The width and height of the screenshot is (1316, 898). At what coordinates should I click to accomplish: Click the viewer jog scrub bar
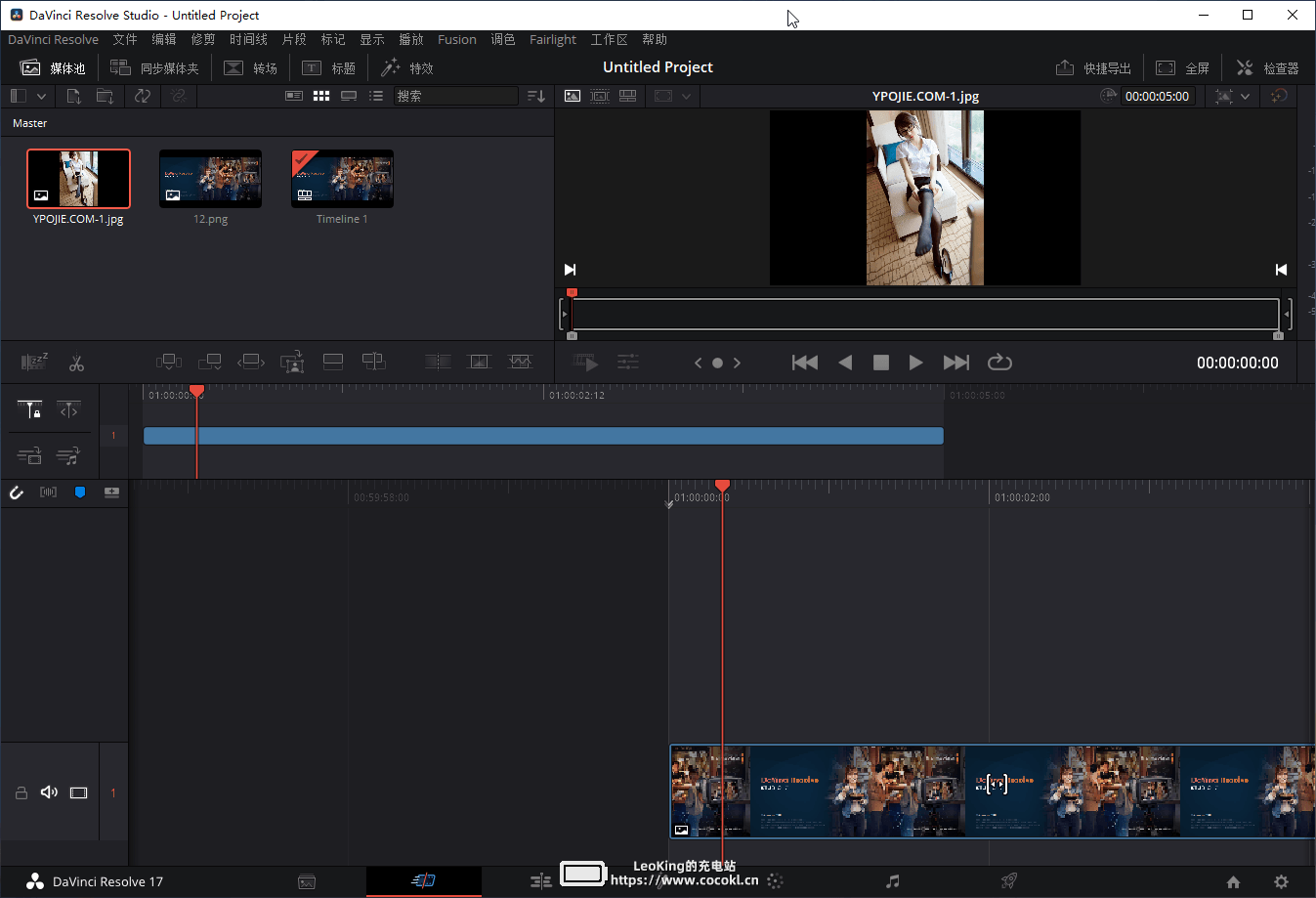pyautogui.click(x=925, y=314)
